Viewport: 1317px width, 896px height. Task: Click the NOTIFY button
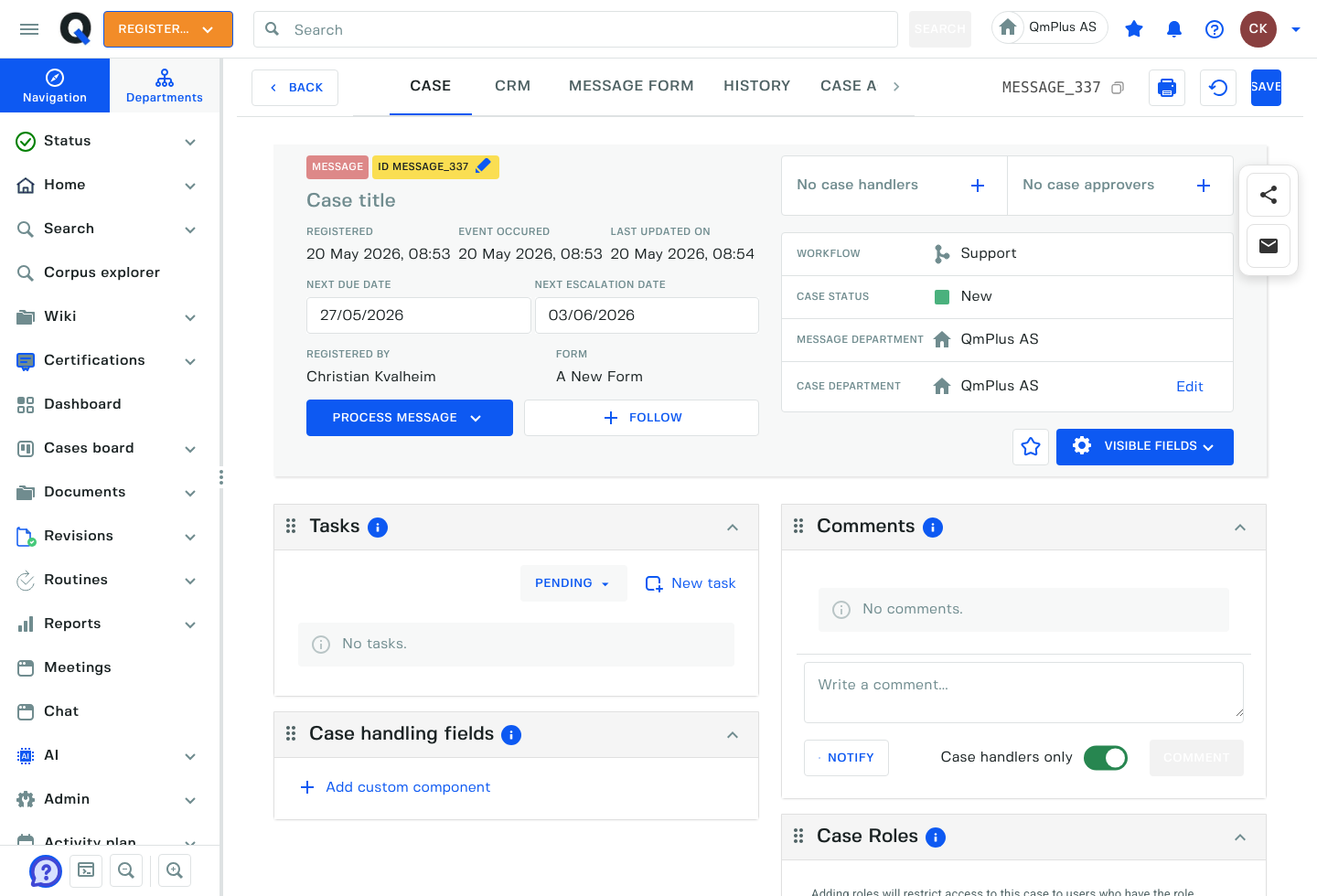[846, 758]
